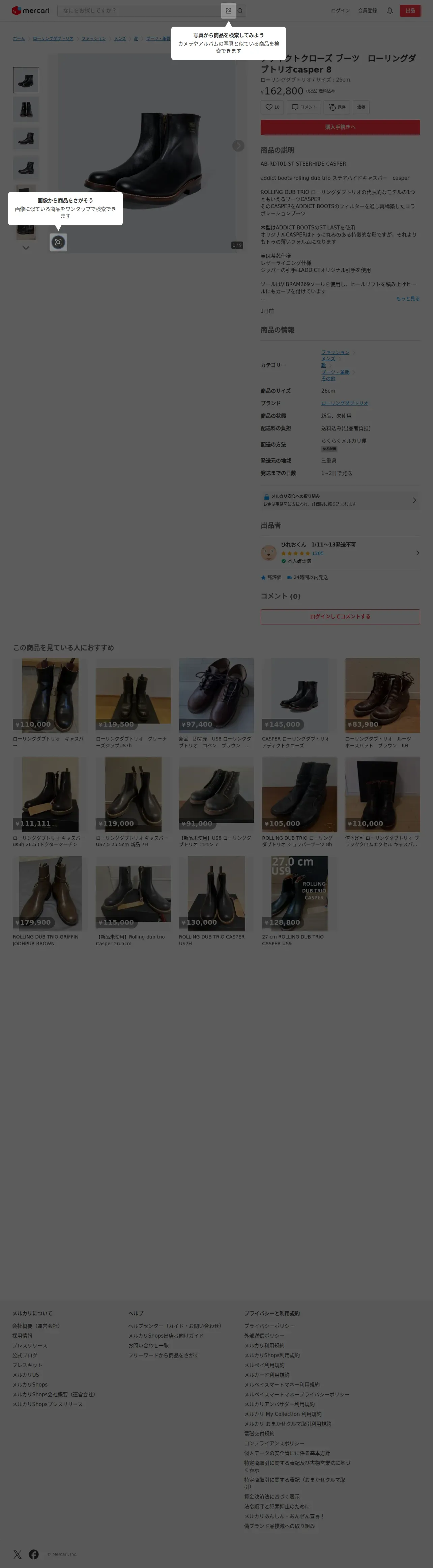Click the 写真から商品を検索してみよう tooltip
This screenshot has height=1568, width=433.
coord(229,43)
